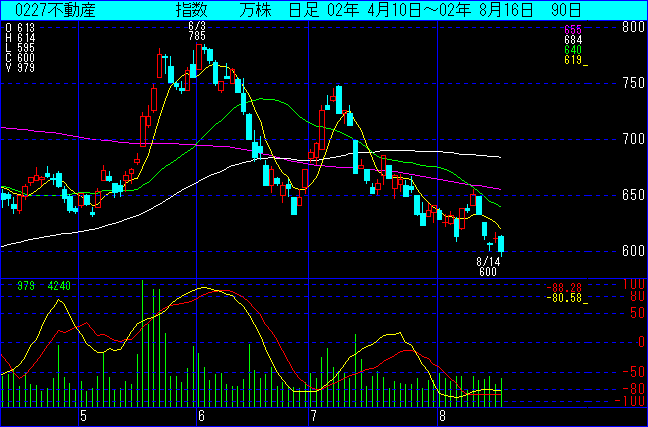Click the red oscillator value -88.28
This screenshot has width=648, height=427.
click(564, 288)
